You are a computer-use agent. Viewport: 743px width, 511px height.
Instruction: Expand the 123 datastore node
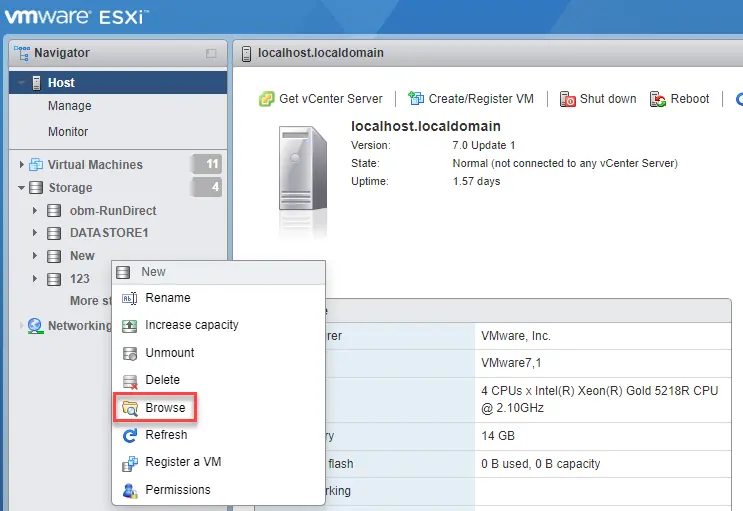click(35, 280)
